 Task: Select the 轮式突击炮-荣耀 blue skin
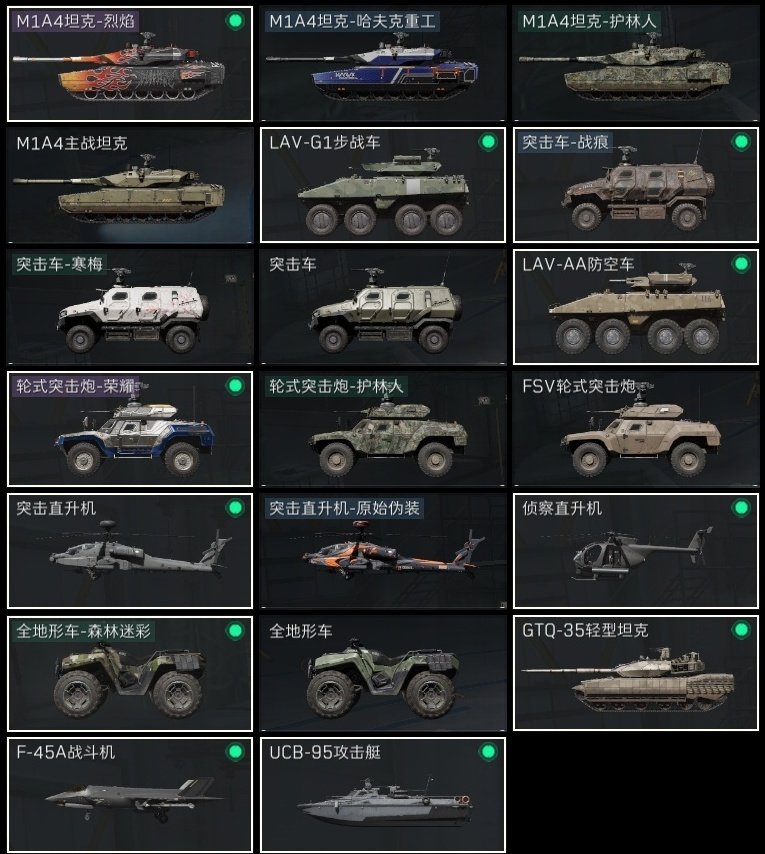(x=130, y=429)
